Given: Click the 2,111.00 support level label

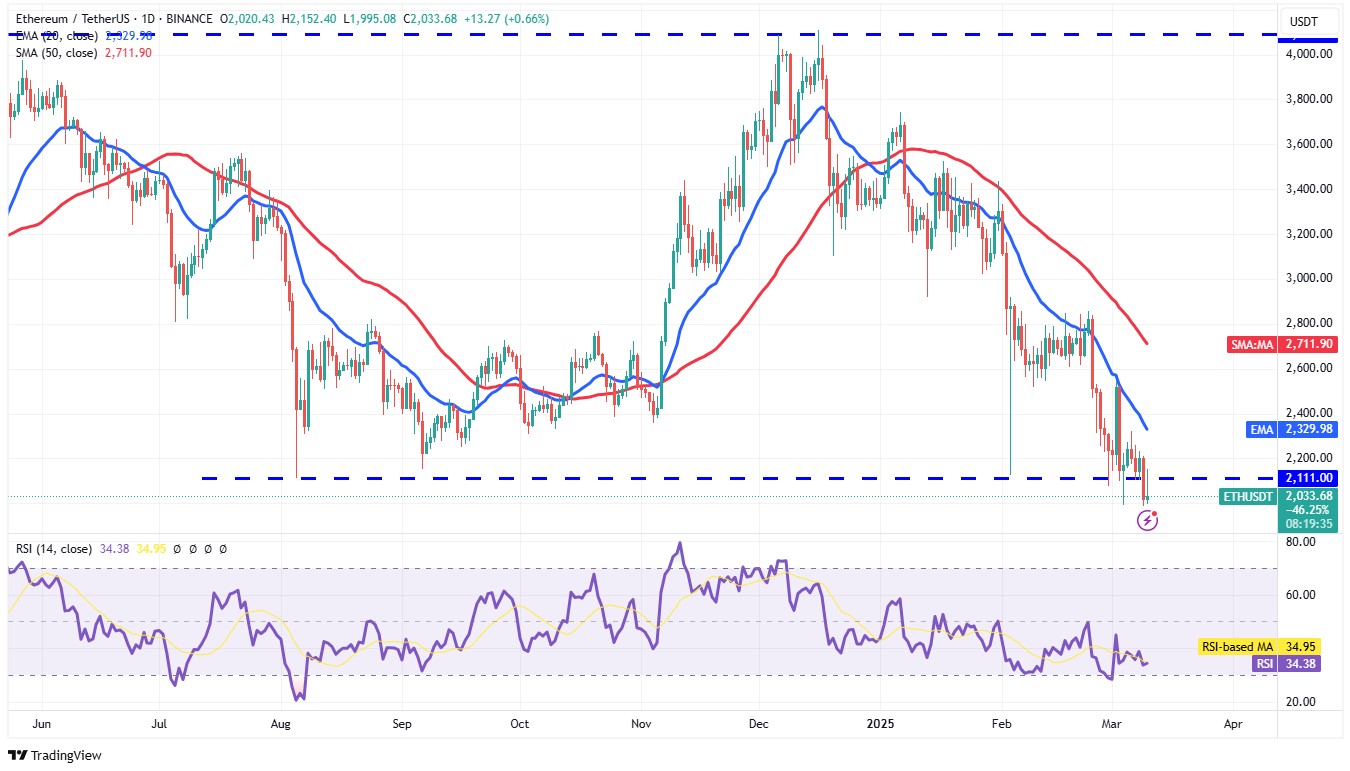Looking at the screenshot, I should [x=1307, y=478].
